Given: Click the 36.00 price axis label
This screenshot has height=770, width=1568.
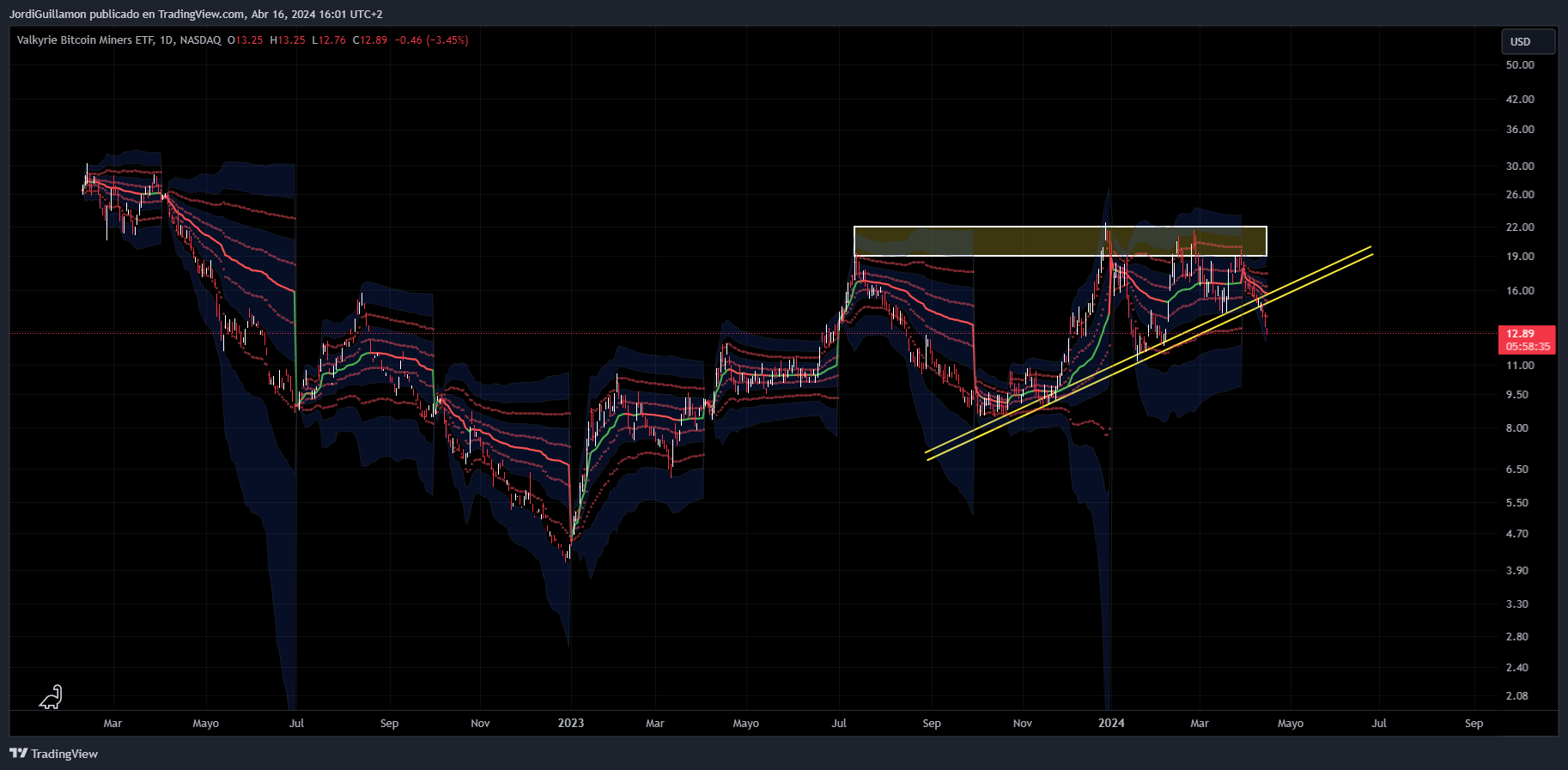Looking at the screenshot, I should (1519, 130).
